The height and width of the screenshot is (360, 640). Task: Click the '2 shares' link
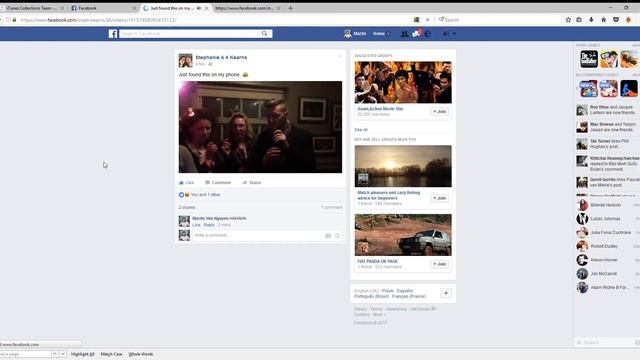(187, 207)
